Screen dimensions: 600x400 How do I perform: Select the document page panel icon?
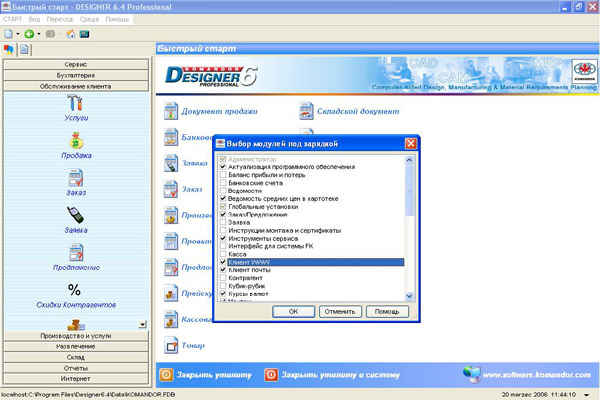(x=25, y=49)
